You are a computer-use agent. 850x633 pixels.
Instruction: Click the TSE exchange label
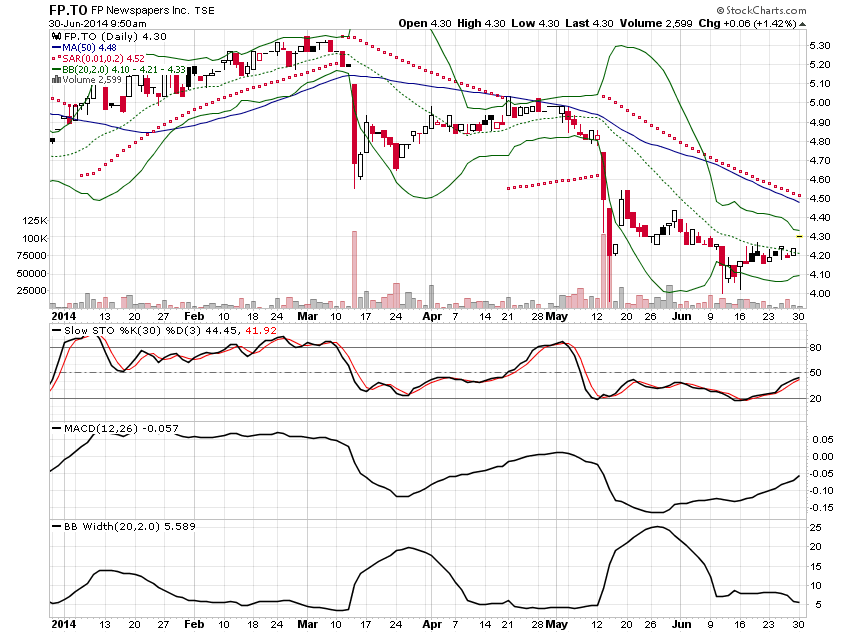[x=204, y=10]
